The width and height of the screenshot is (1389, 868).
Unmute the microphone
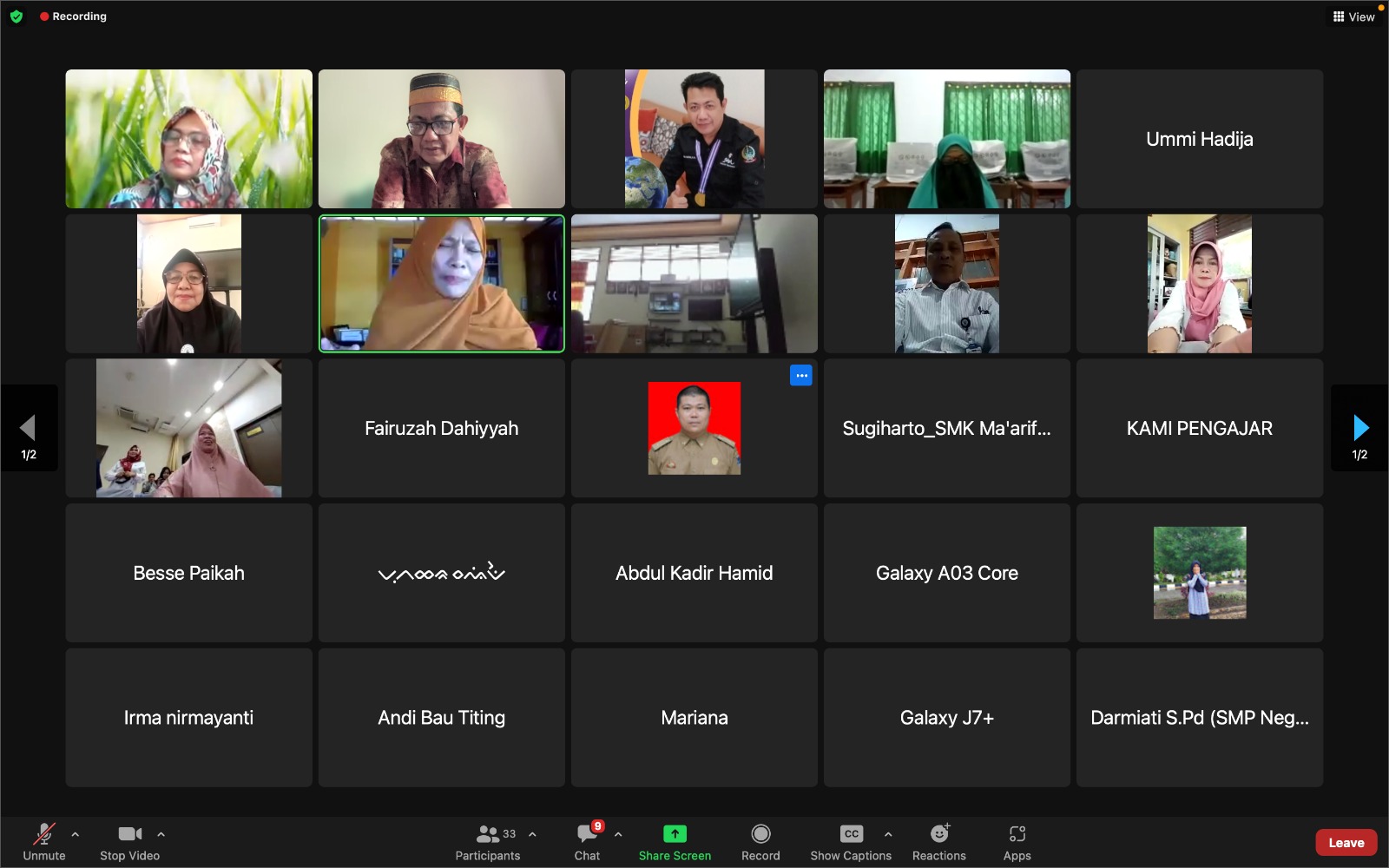click(43, 834)
